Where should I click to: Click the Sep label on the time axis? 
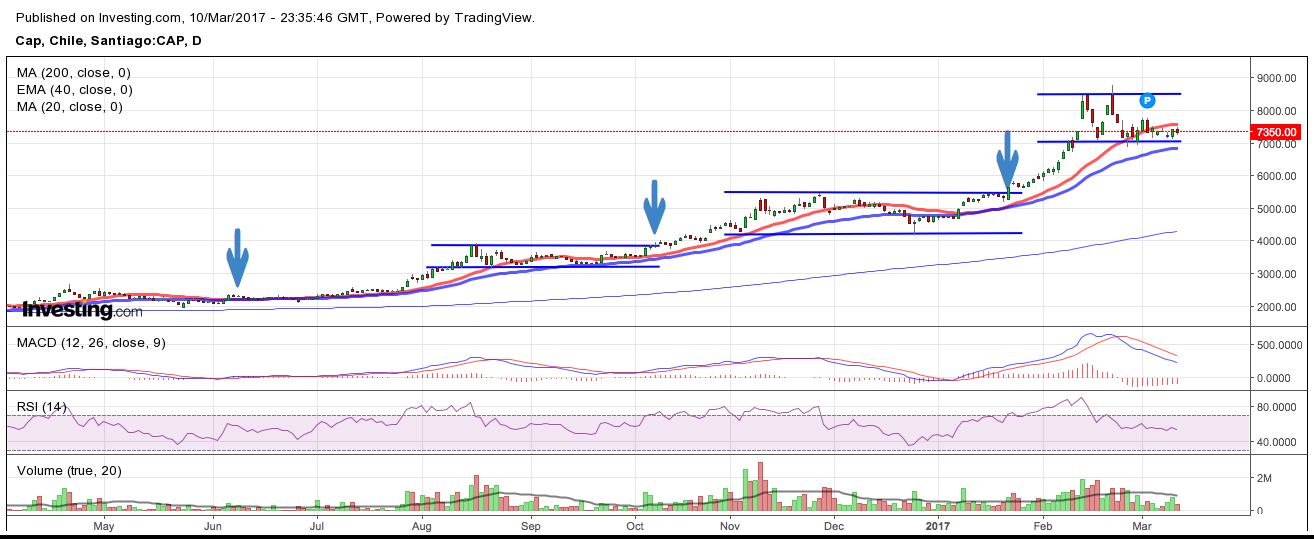531,525
